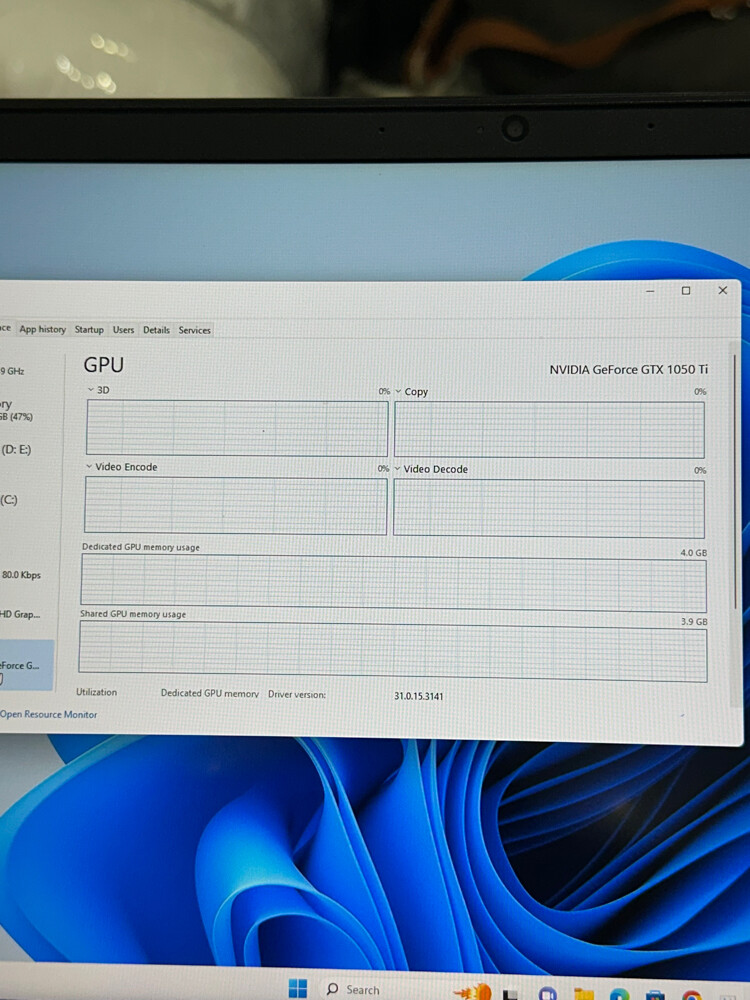Viewport: 750px width, 1000px height.
Task: Maximize the Task Manager window
Action: pyautogui.click(x=686, y=291)
